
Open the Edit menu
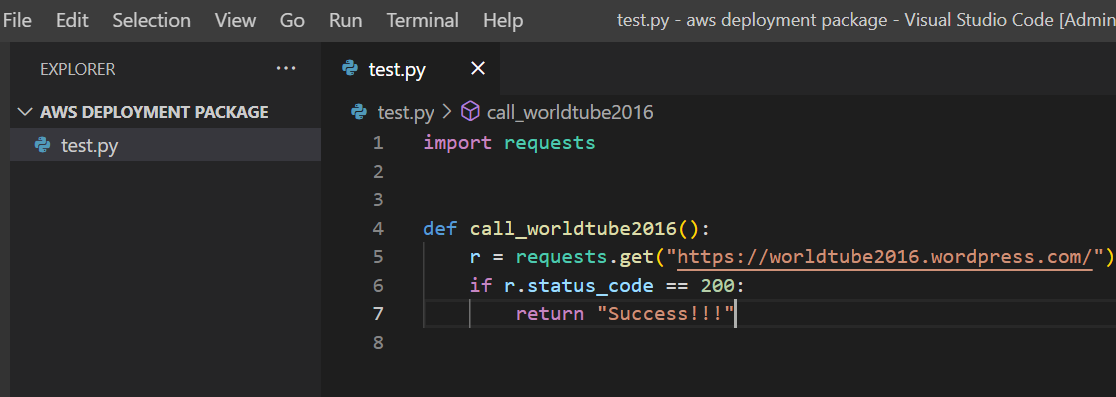pyautogui.click(x=73, y=21)
